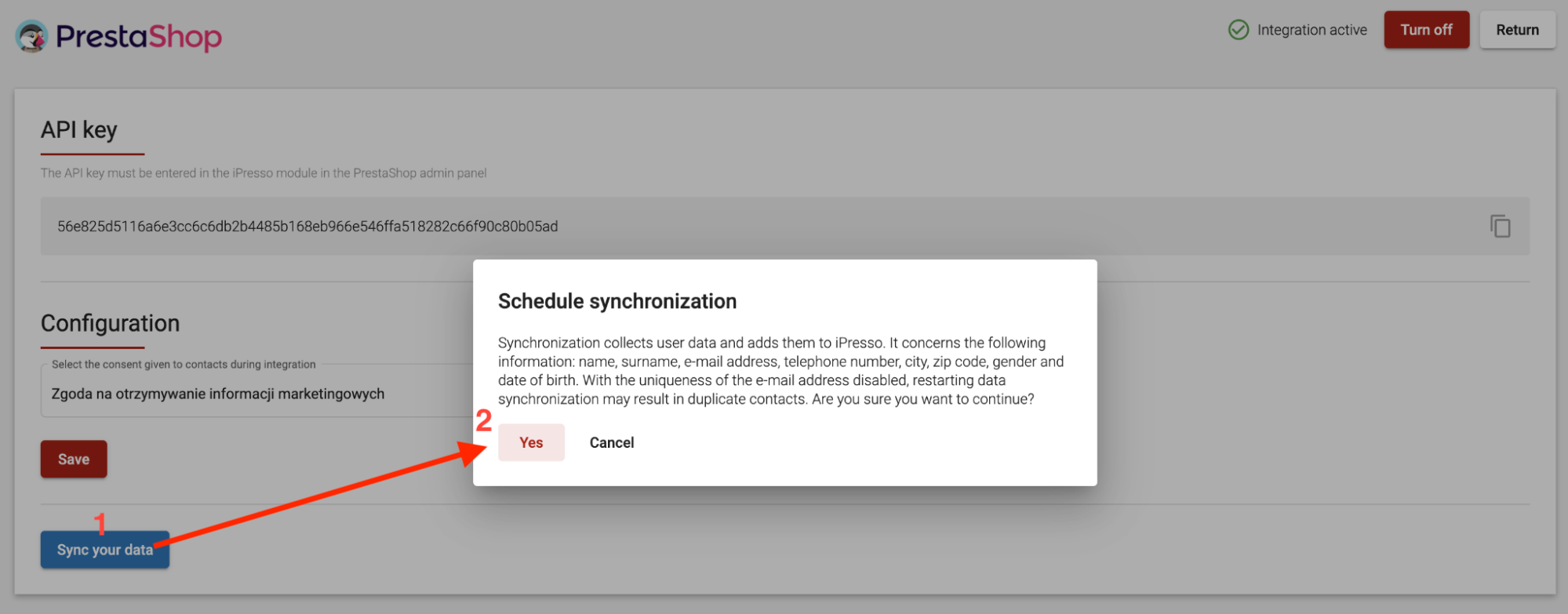Click the 'Select the consent given' field label
This screenshot has height=614, width=1568.
pos(184,365)
